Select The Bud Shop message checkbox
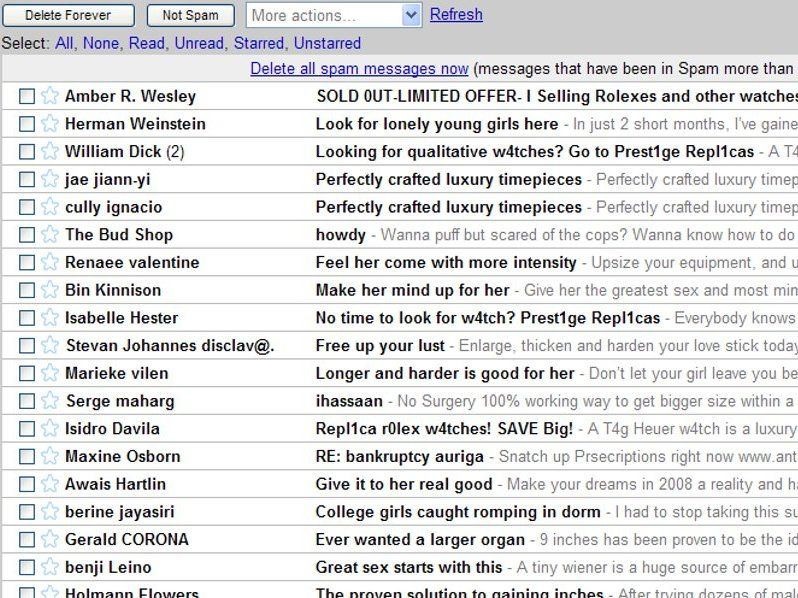 point(26,235)
